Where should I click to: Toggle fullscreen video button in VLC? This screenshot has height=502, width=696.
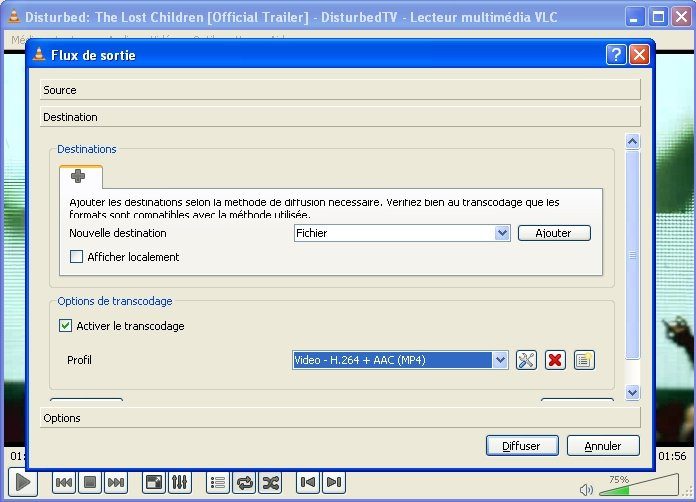(154, 482)
